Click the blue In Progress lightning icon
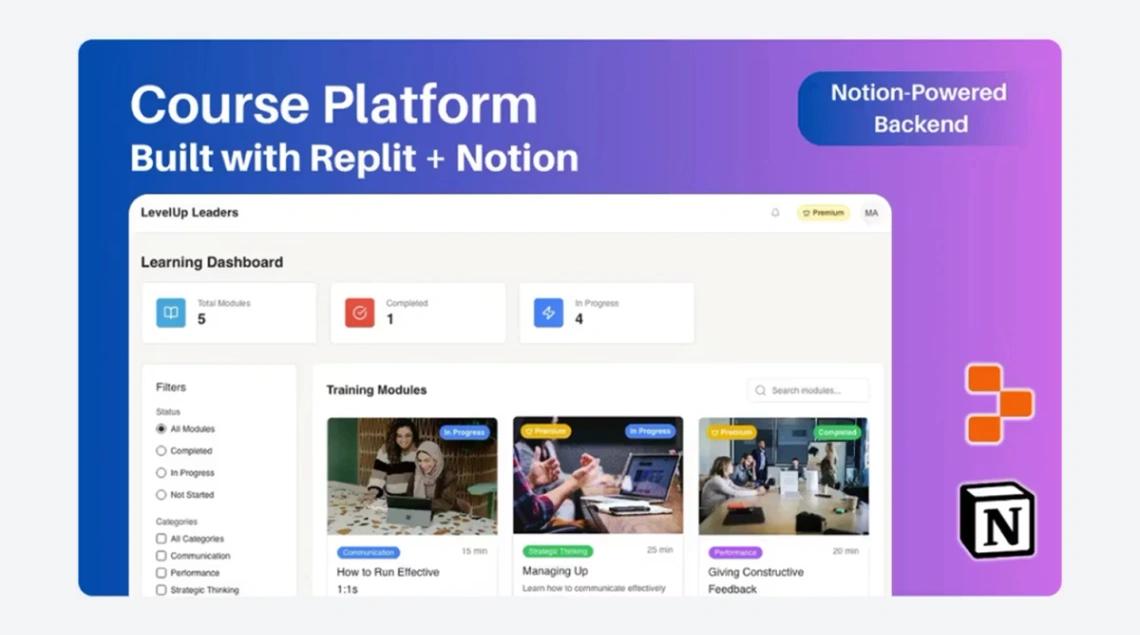This screenshot has height=635, width=1140. coord(548,313)
